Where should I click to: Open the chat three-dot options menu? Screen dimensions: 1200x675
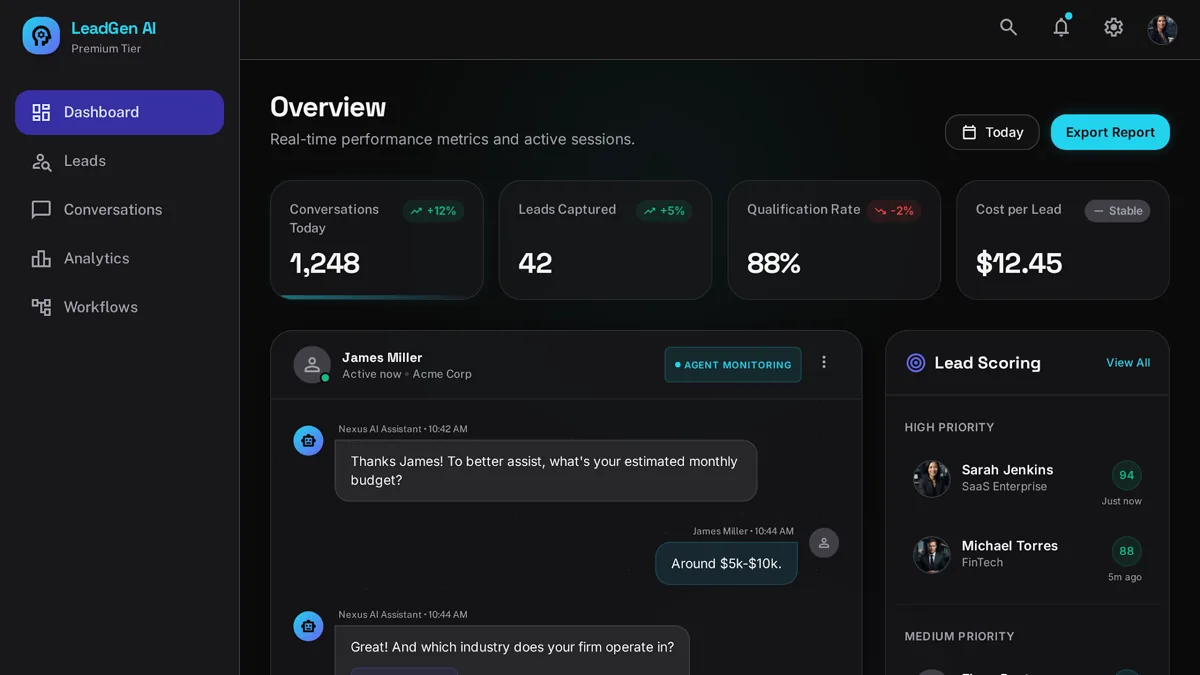point(824,362)
